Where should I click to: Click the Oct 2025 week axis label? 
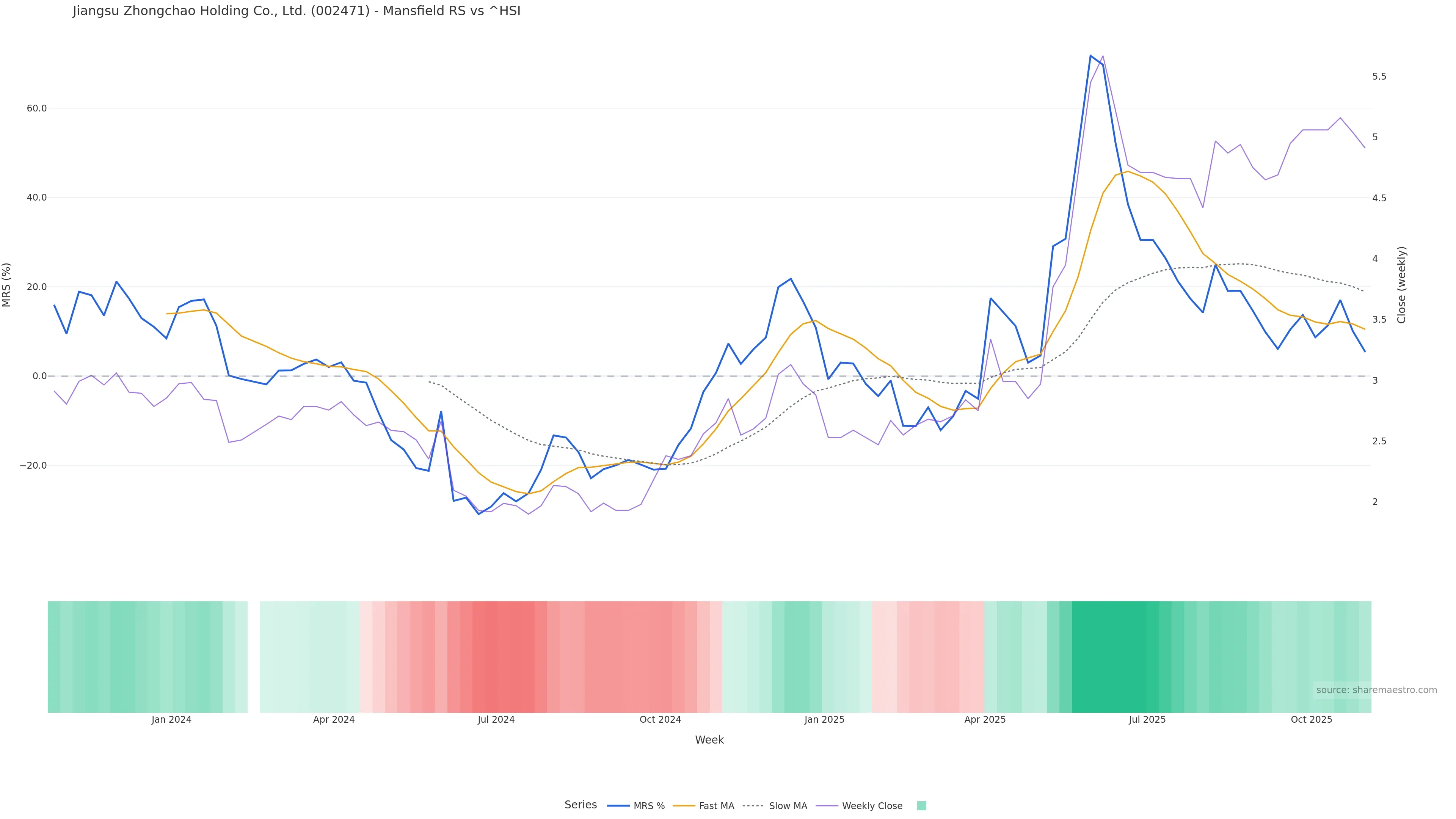click(x=1311, y=720)
